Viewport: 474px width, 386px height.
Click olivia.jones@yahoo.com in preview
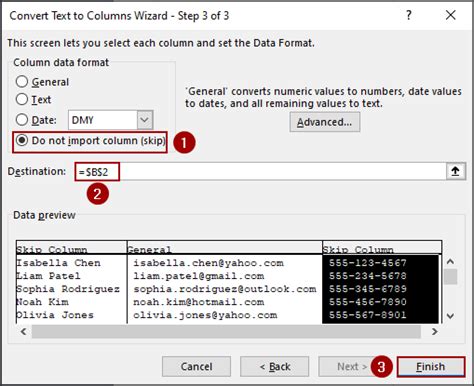pos(205,315)
